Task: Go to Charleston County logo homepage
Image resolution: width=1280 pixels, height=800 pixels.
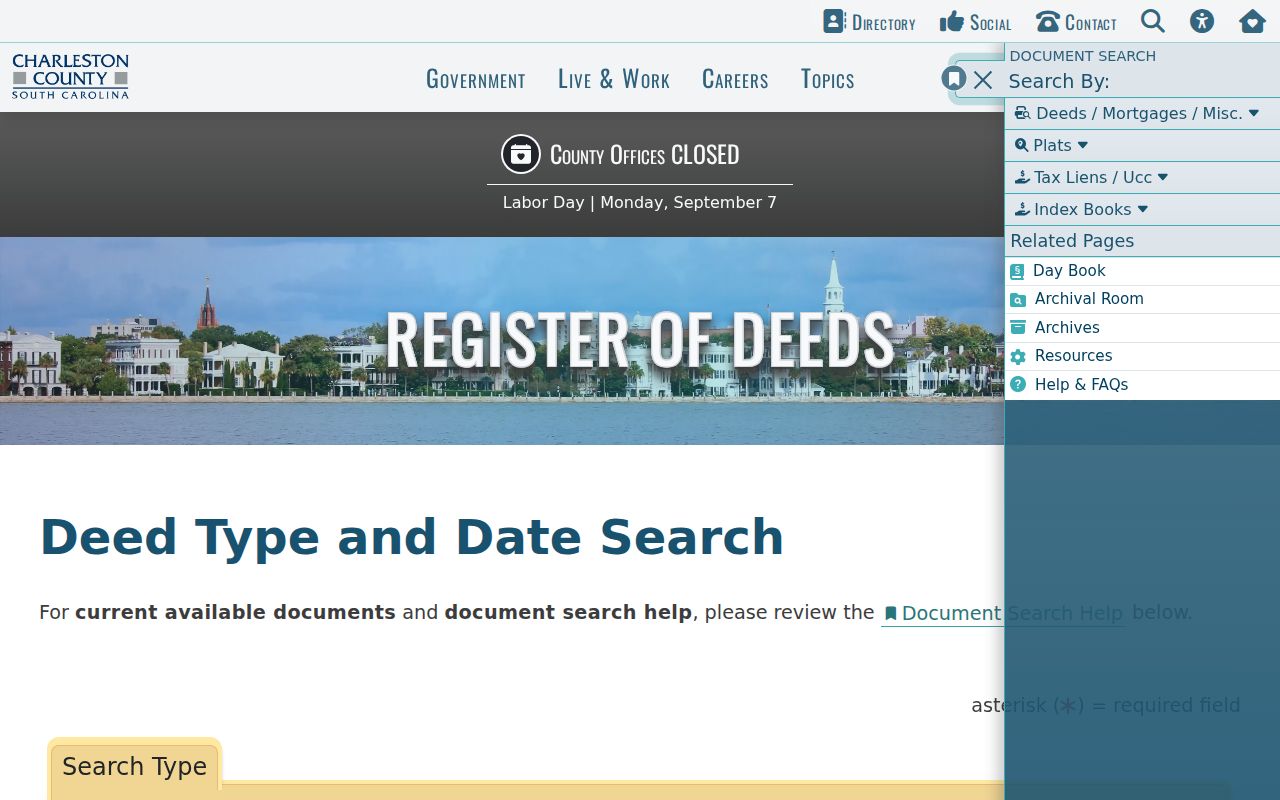Action: tap(70, 77)
